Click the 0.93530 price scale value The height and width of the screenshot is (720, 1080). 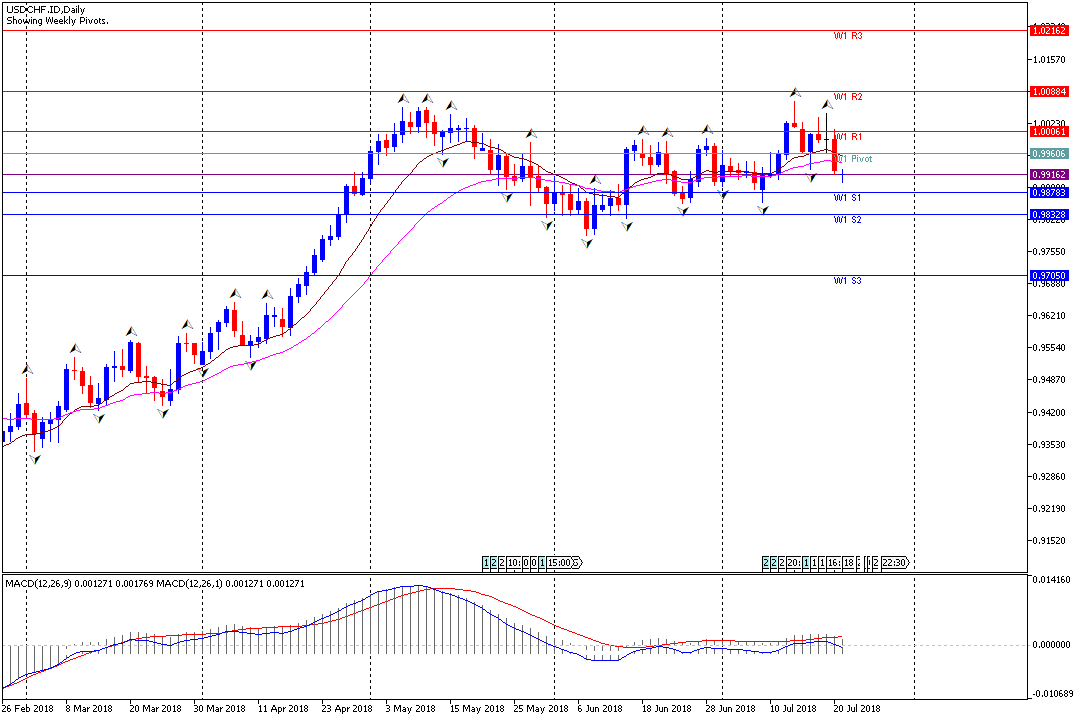click(1049, 445)
